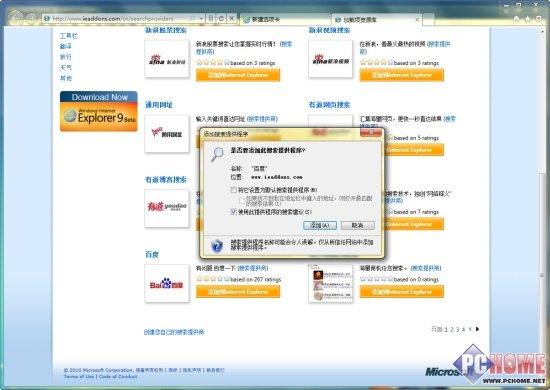
Task: Click the orange Add button under the 0 ratings entry
Action: coord(402,291)
